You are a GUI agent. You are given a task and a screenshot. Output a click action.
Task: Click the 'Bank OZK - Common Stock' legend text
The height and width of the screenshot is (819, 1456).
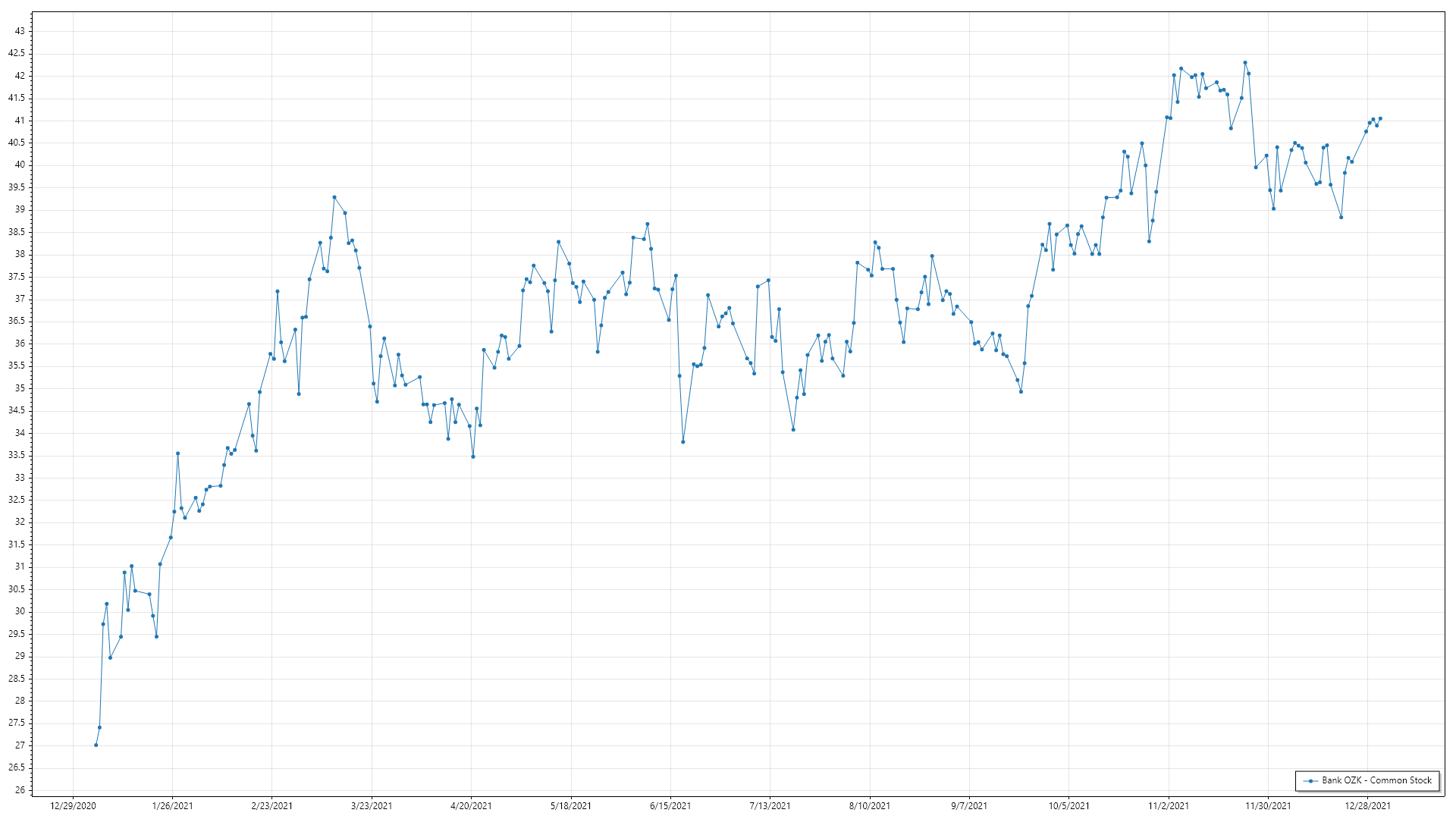tap(1376, 780)
